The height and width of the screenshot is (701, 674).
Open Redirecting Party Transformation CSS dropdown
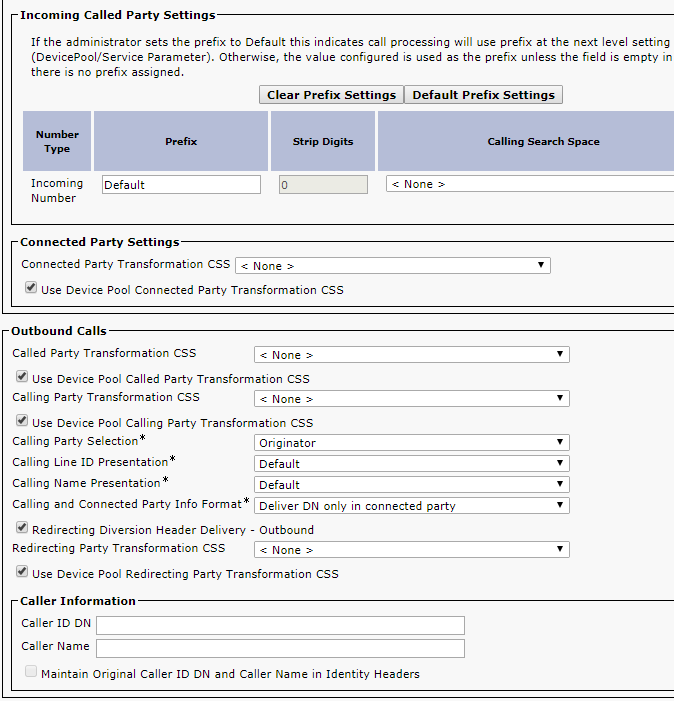pos(412,549)
